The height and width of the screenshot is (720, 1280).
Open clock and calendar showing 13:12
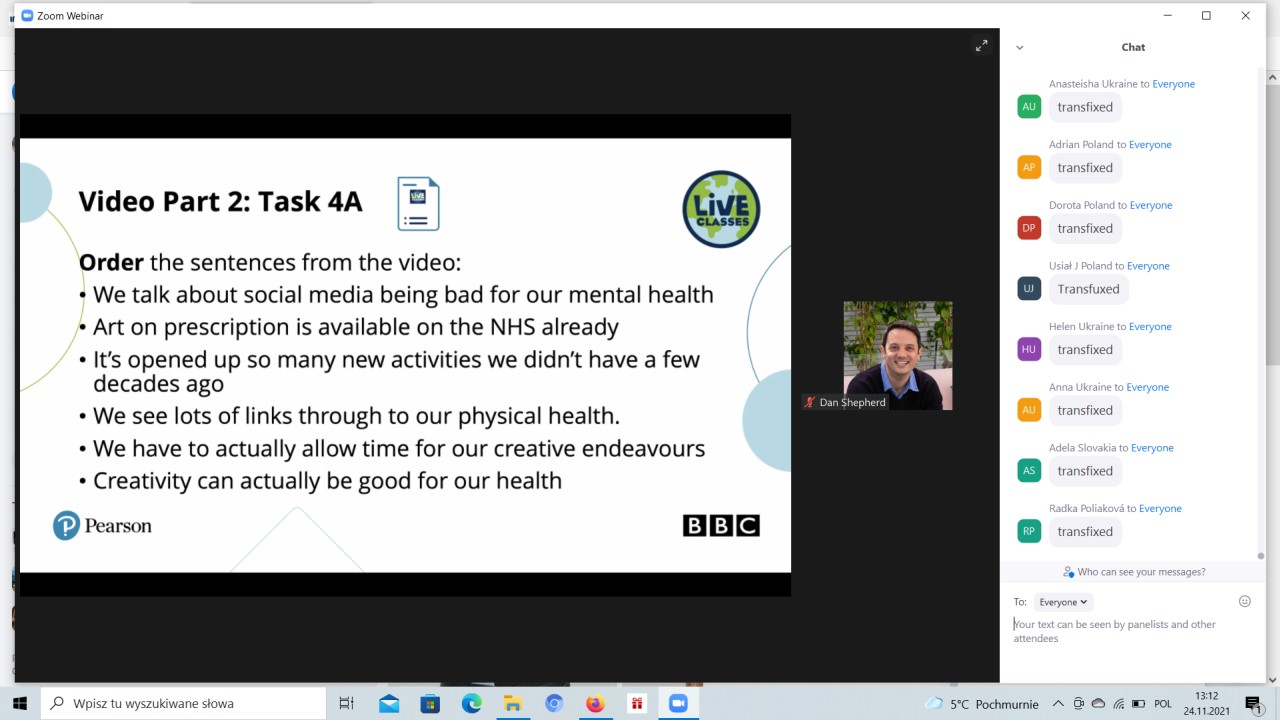[1207, 704]
